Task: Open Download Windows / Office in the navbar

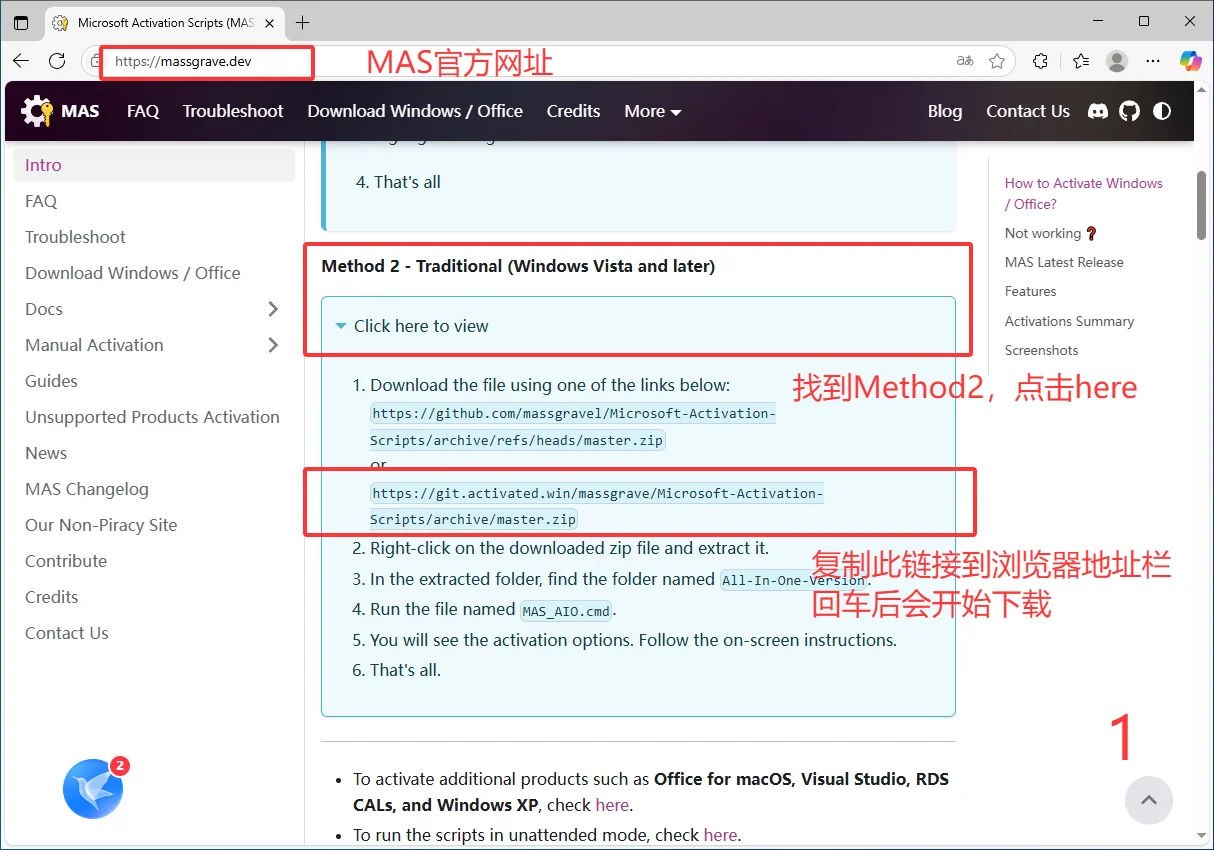Action: [x=415, y=111]
